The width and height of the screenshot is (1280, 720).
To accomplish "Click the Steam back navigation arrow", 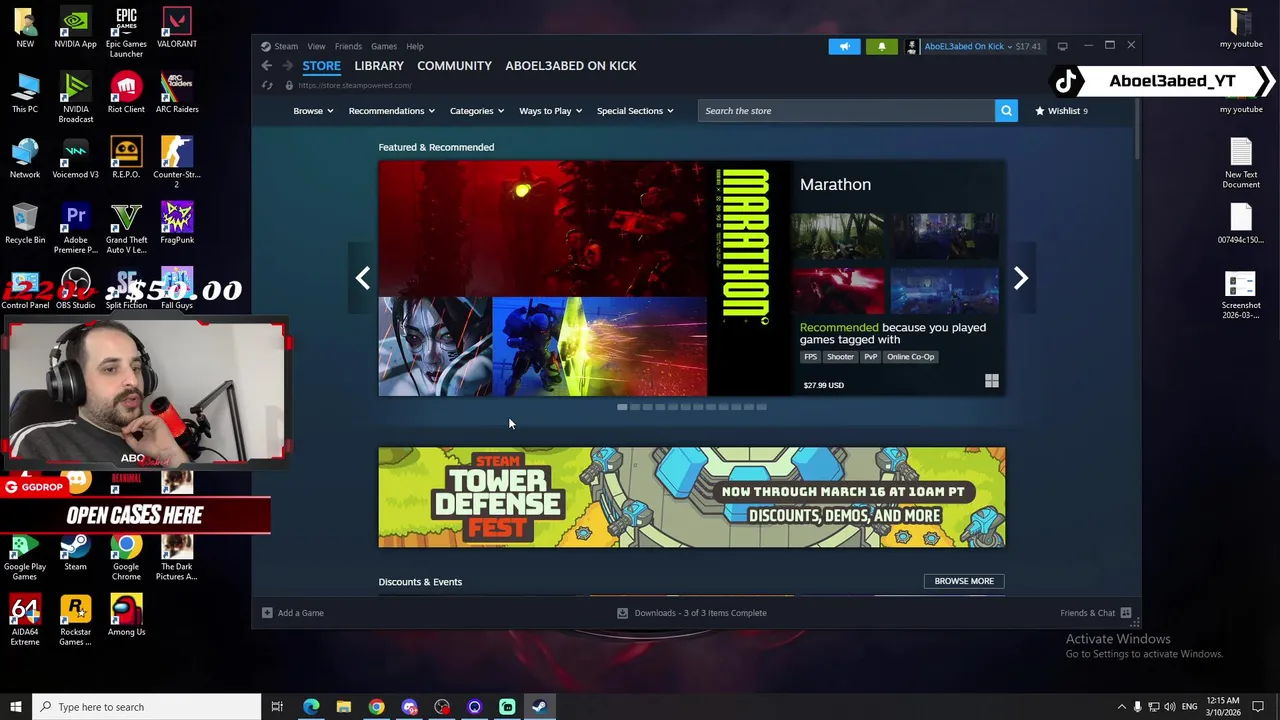I will [x=267, y=66].
